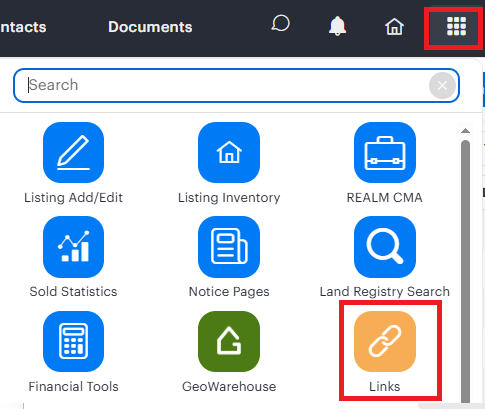Image resolution: width=485 pixels, height=409 pixels.
Task: Open the green GeoWarehouse icon
Action: click(229, 341)
